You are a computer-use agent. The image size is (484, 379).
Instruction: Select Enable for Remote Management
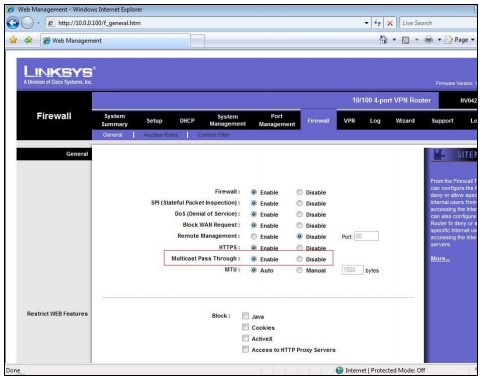254,236
